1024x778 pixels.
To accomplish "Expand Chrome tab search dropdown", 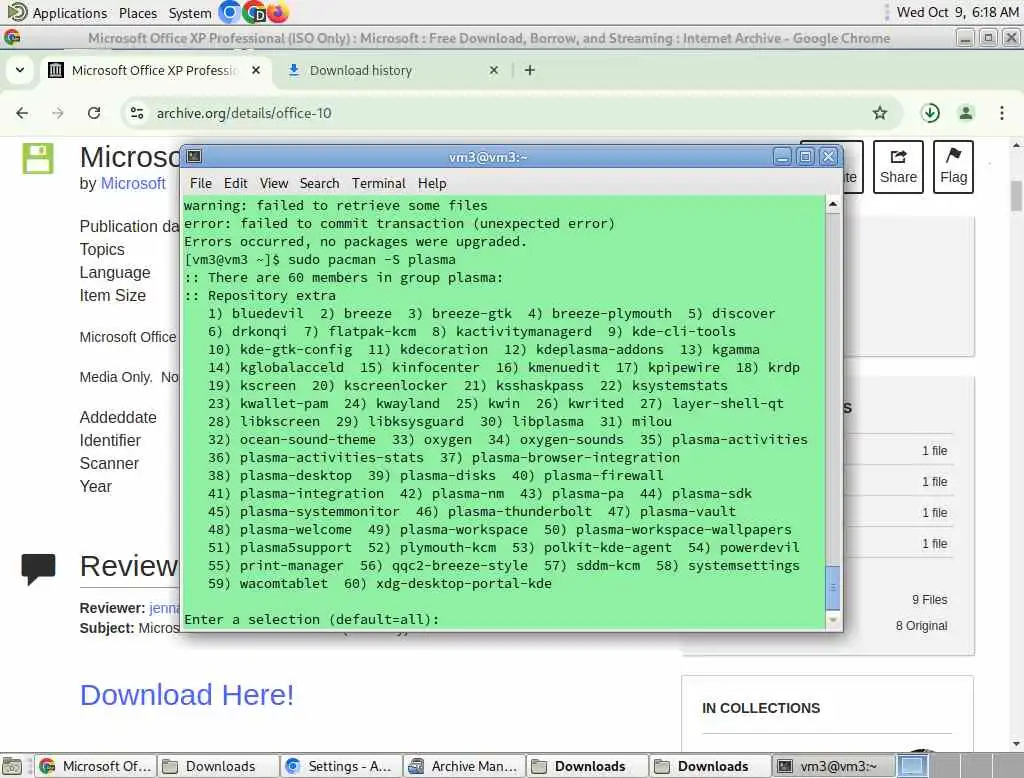I will coord(20,70).
